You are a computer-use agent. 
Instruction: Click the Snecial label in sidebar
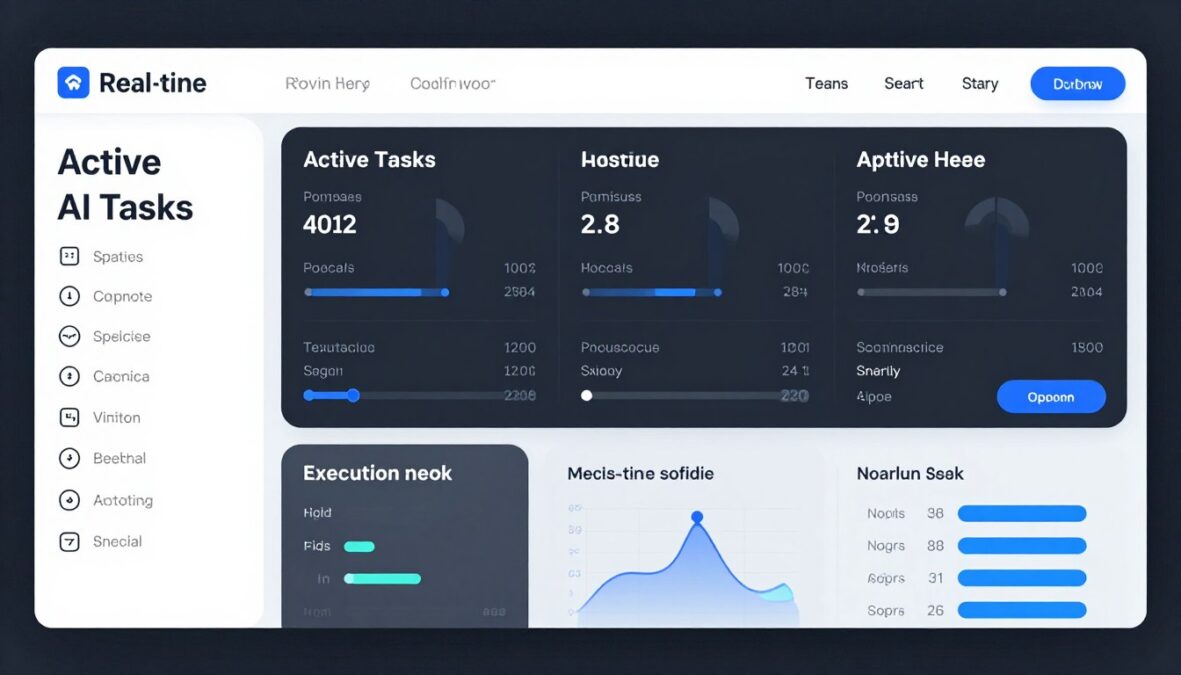(117, 542)
